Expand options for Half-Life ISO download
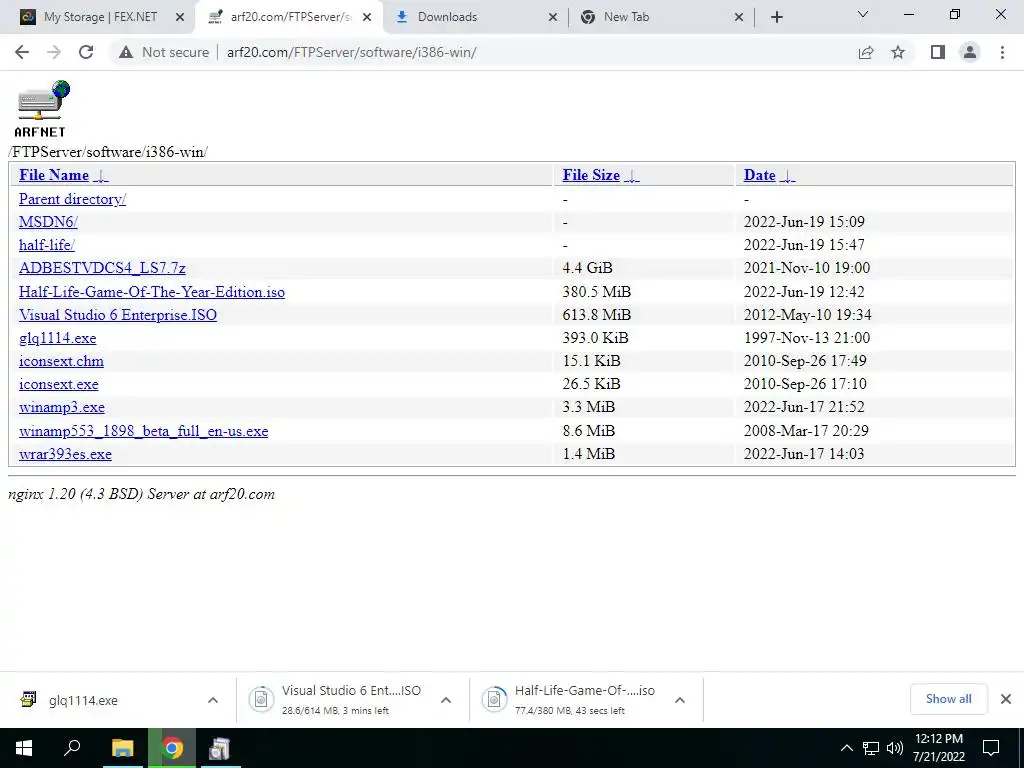This screenshot has width=1024, height=768. [x=680, y=700]
